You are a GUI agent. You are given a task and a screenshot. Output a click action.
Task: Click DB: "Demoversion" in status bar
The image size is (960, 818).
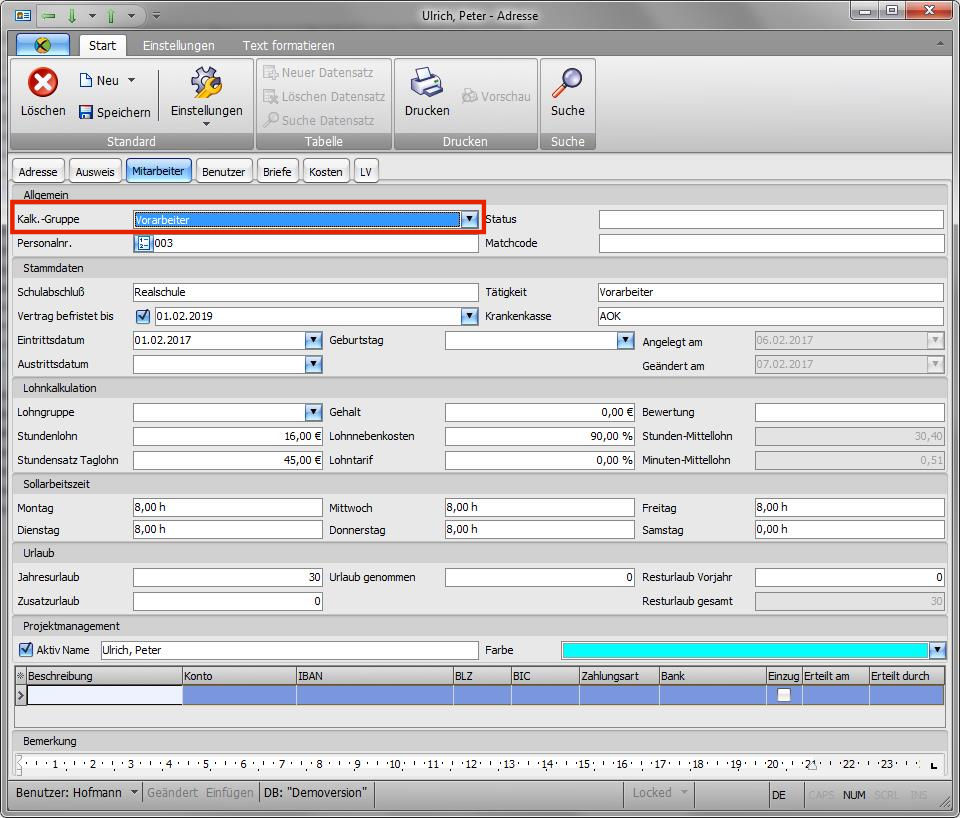pos(315,792)
